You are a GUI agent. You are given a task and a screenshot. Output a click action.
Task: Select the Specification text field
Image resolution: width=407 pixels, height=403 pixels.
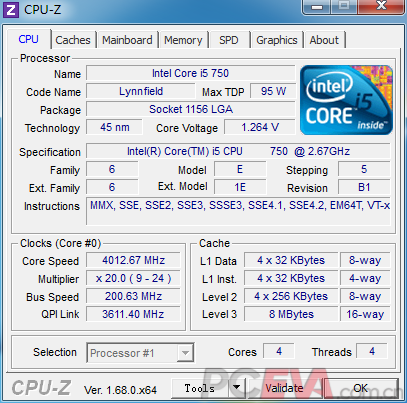coord(238,151)
